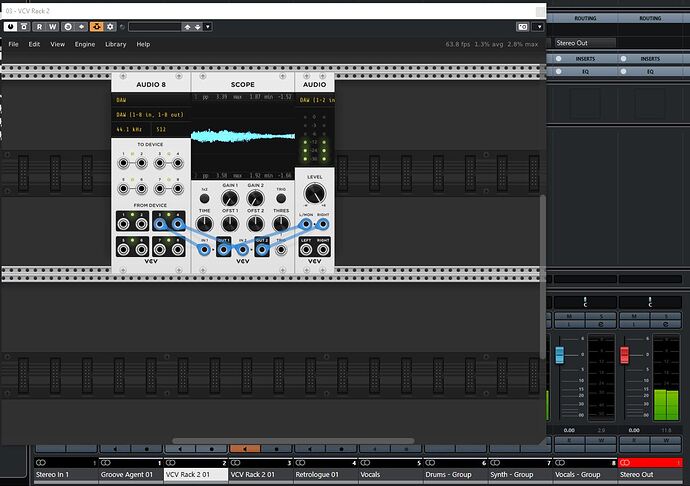The height and width of the screenshot is (486, 690).
Task: Click the copy A to B settings icon
Action: click(81, 27)
